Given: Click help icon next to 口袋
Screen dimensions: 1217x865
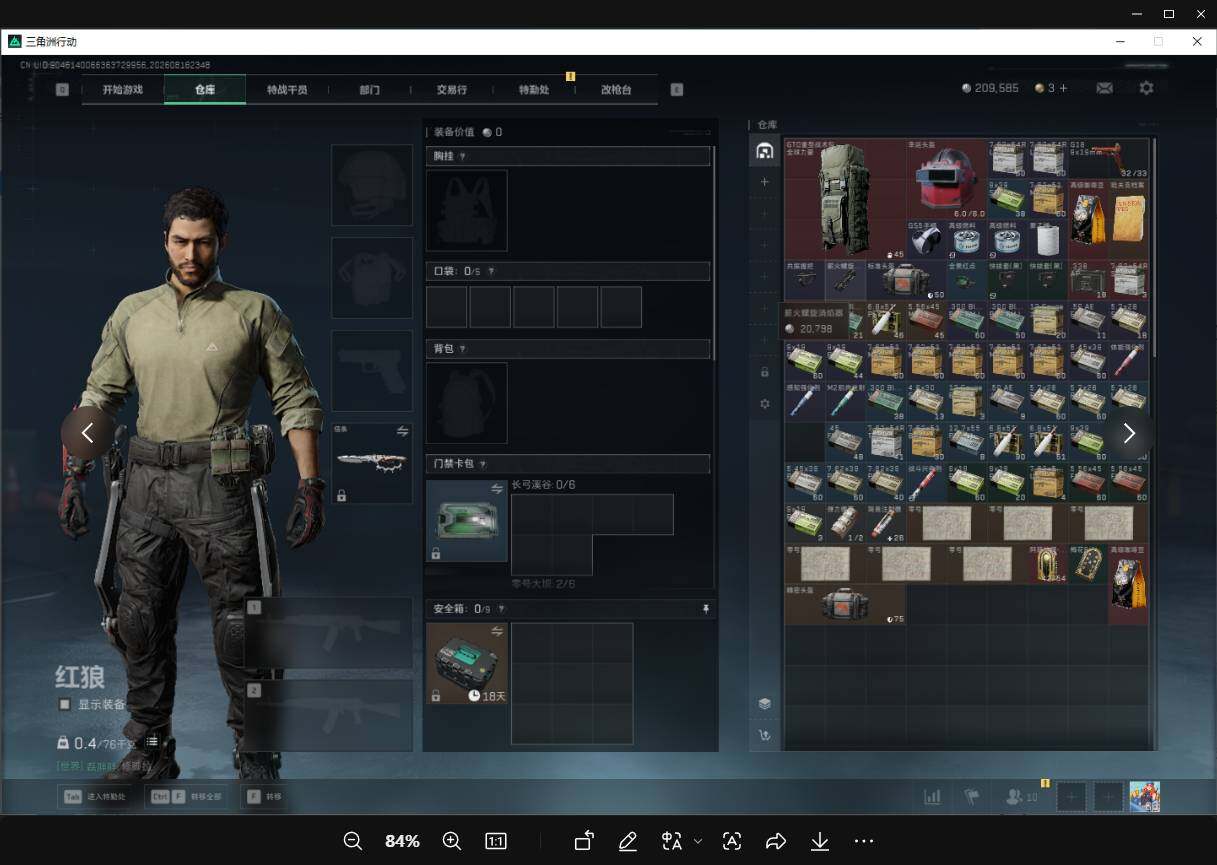Looking at the screenshot, I should [490, 271].
